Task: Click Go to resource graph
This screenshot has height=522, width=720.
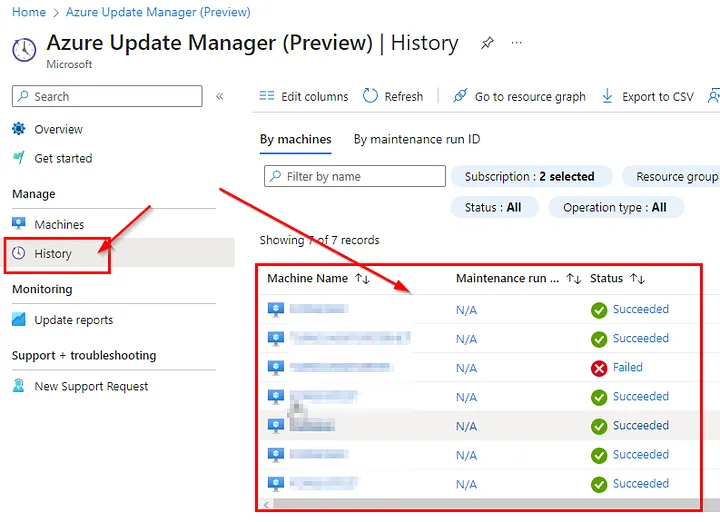Action: click(x=519, y=97)
